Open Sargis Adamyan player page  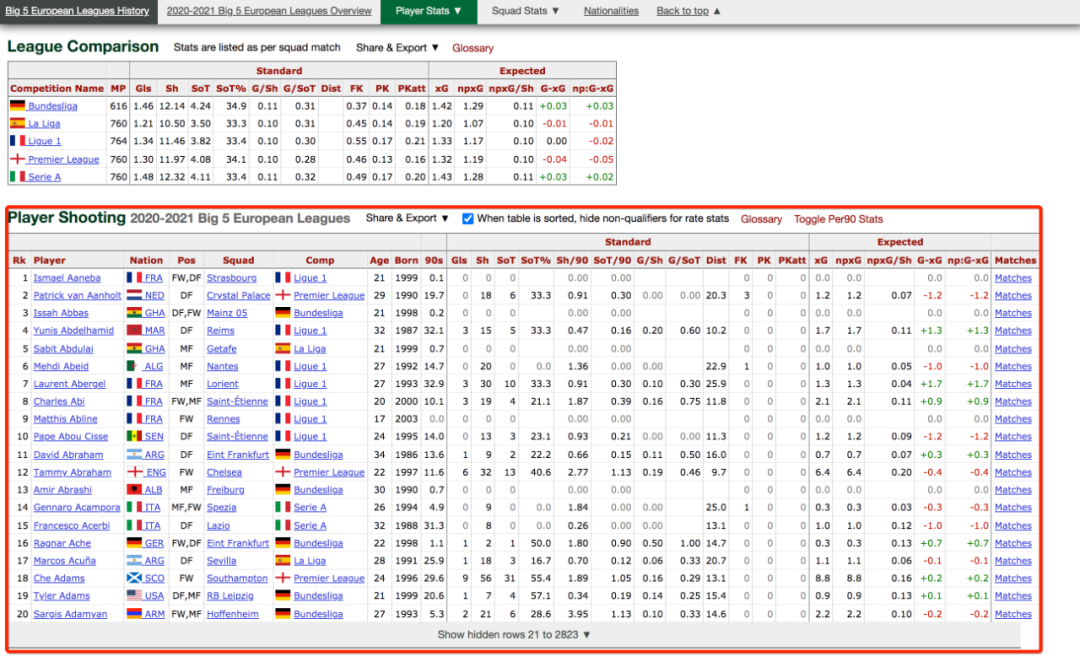(x=70, y=614)
